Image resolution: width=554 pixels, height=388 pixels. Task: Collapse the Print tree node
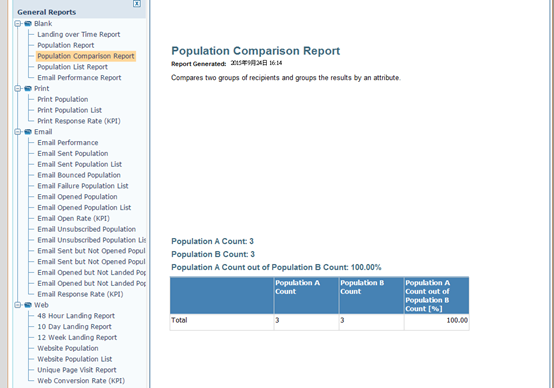pos(18,89)
